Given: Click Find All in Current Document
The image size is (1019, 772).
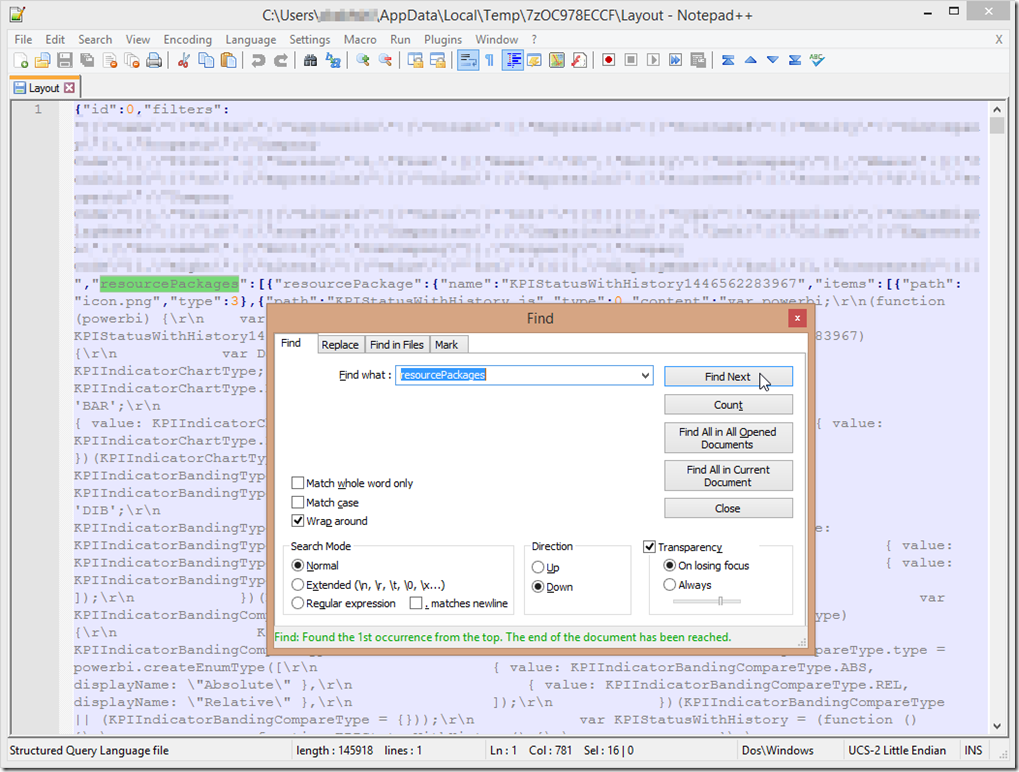Looking at the screenshot, I should point(728,476).
